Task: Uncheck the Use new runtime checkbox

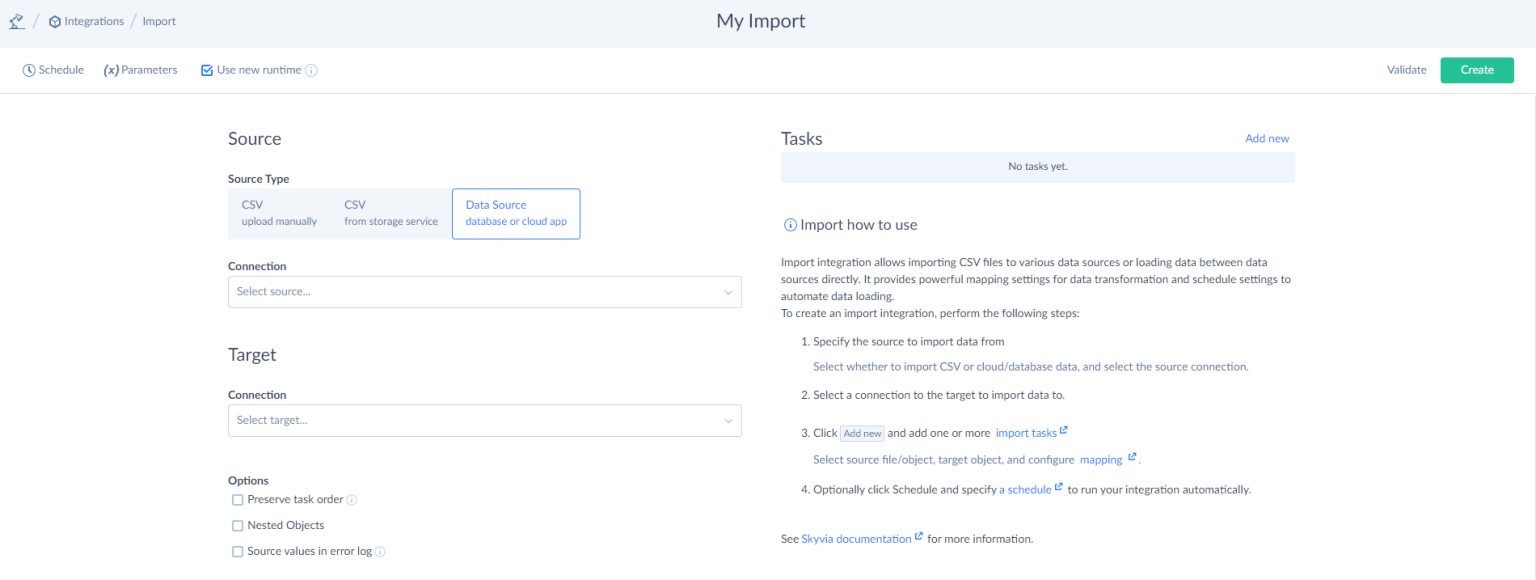Action: point(207,71)
